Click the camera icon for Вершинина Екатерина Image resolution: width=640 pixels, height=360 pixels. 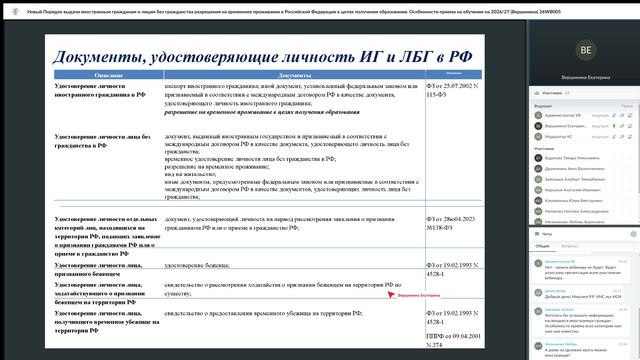point(622,126)
